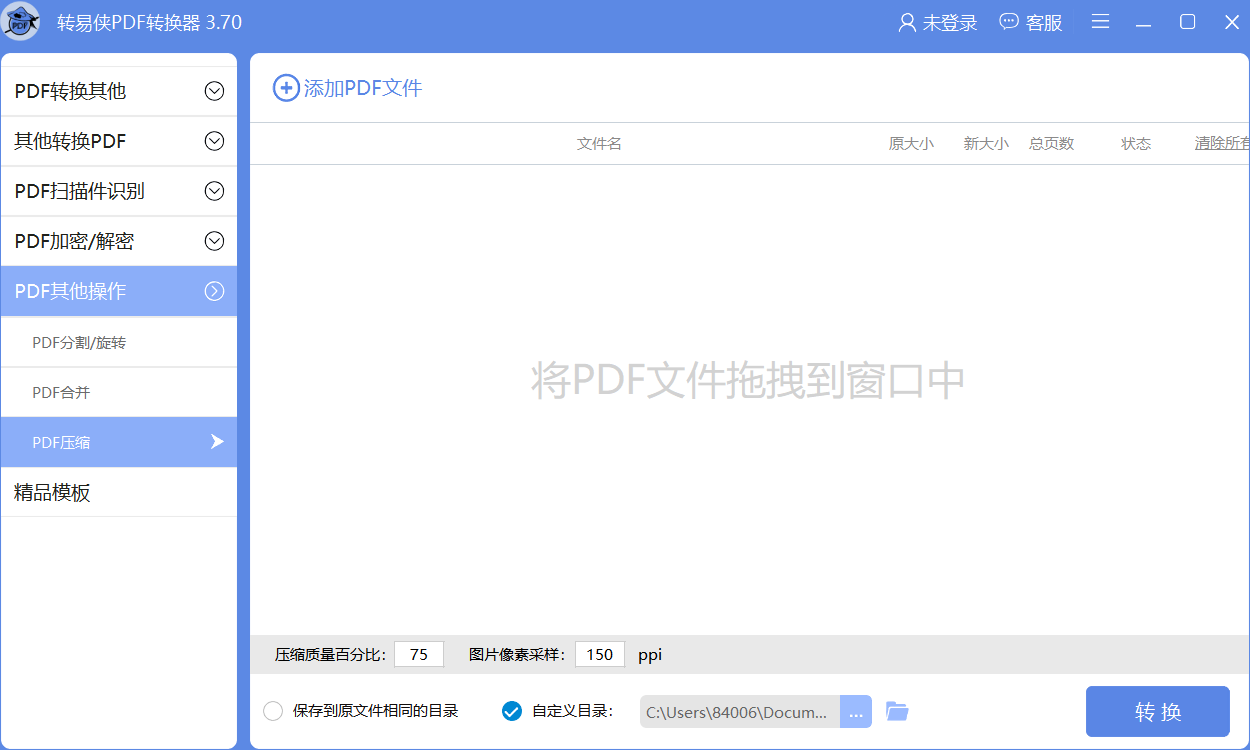Click the 新大小 column header

[x=986, y=144]
